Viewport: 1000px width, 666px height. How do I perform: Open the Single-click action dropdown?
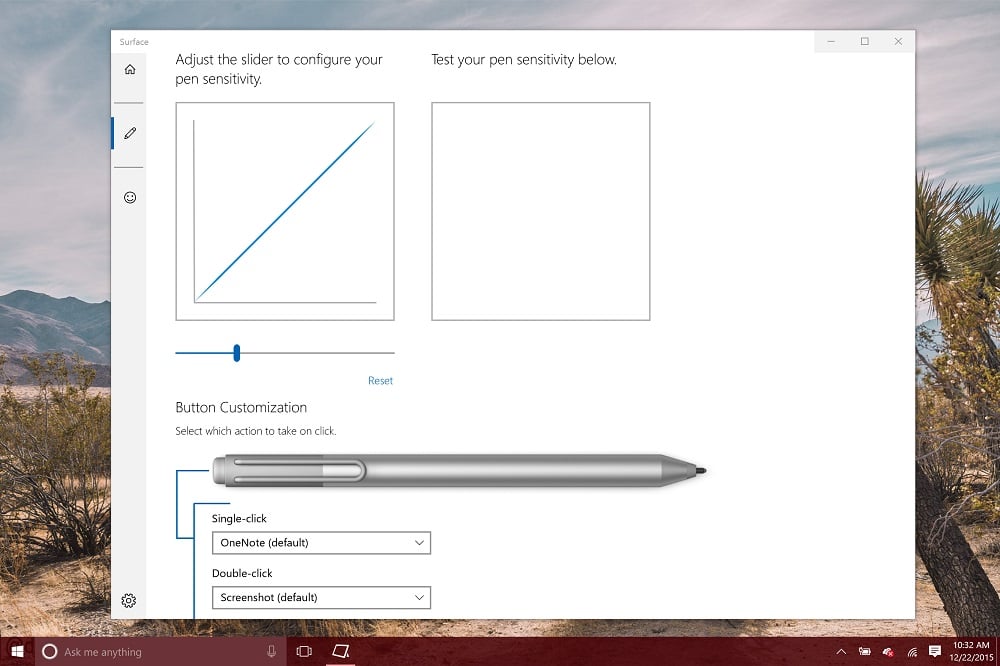[320, 543]
